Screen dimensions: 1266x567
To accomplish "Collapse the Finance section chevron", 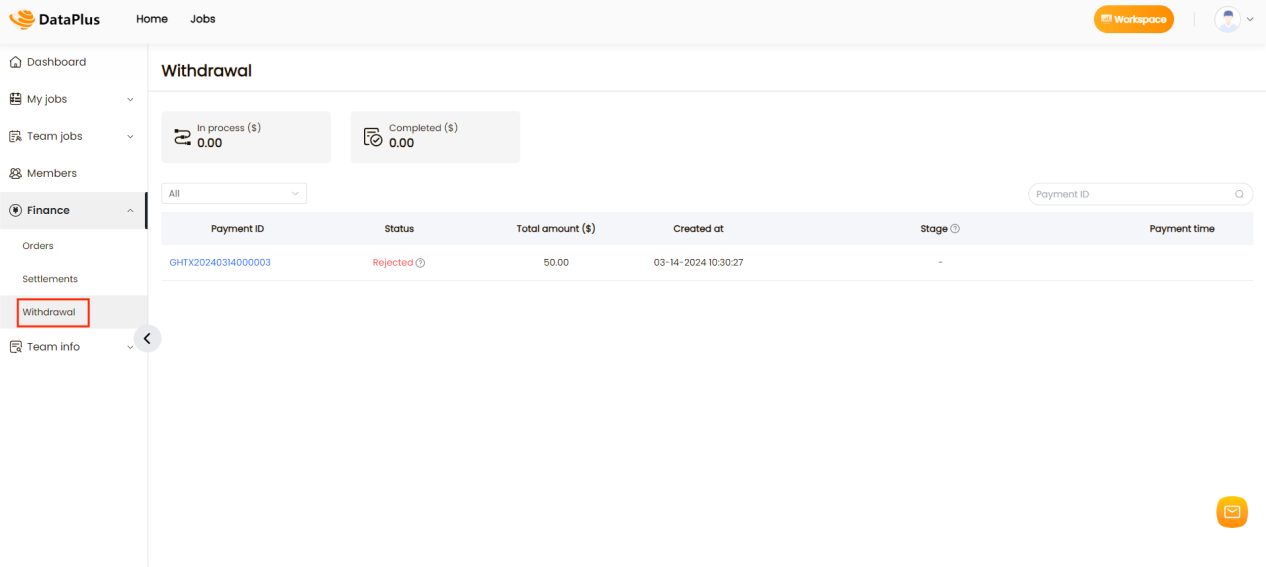I will tap(130, 210).
